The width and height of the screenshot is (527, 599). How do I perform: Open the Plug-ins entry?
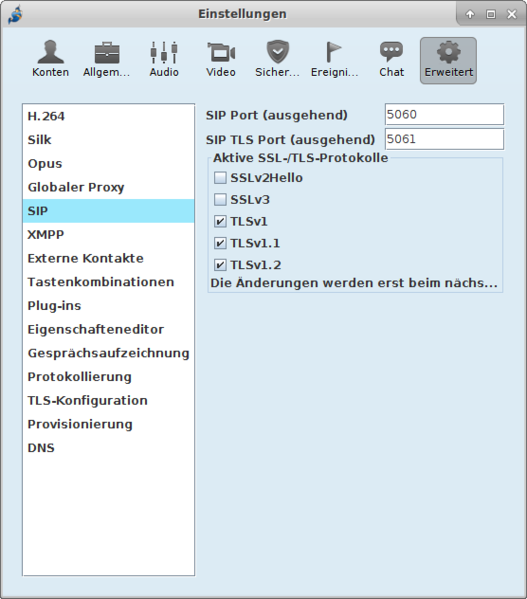(x=108, y=306)
